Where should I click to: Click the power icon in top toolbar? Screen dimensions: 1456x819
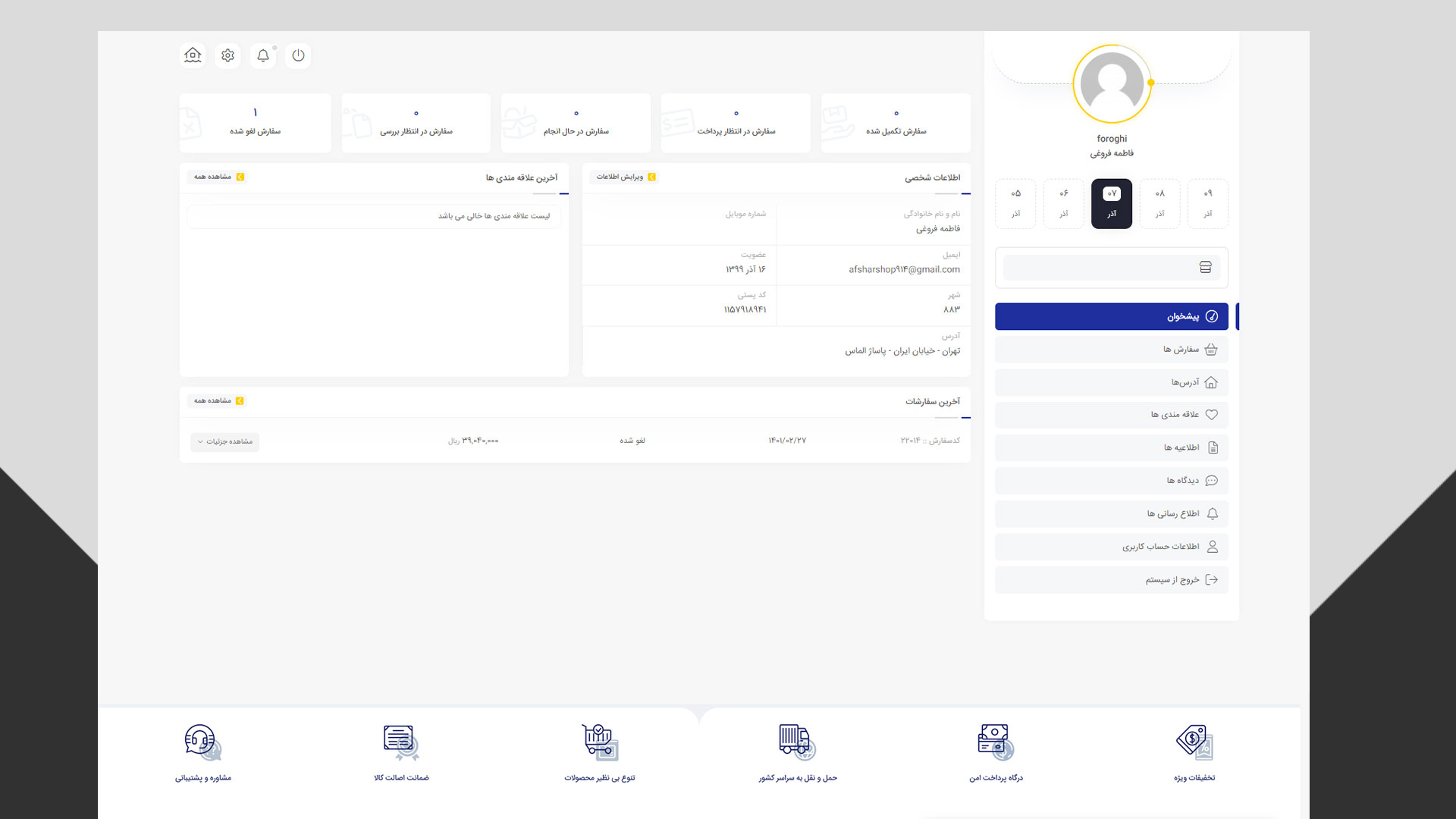tap(298, 55)
